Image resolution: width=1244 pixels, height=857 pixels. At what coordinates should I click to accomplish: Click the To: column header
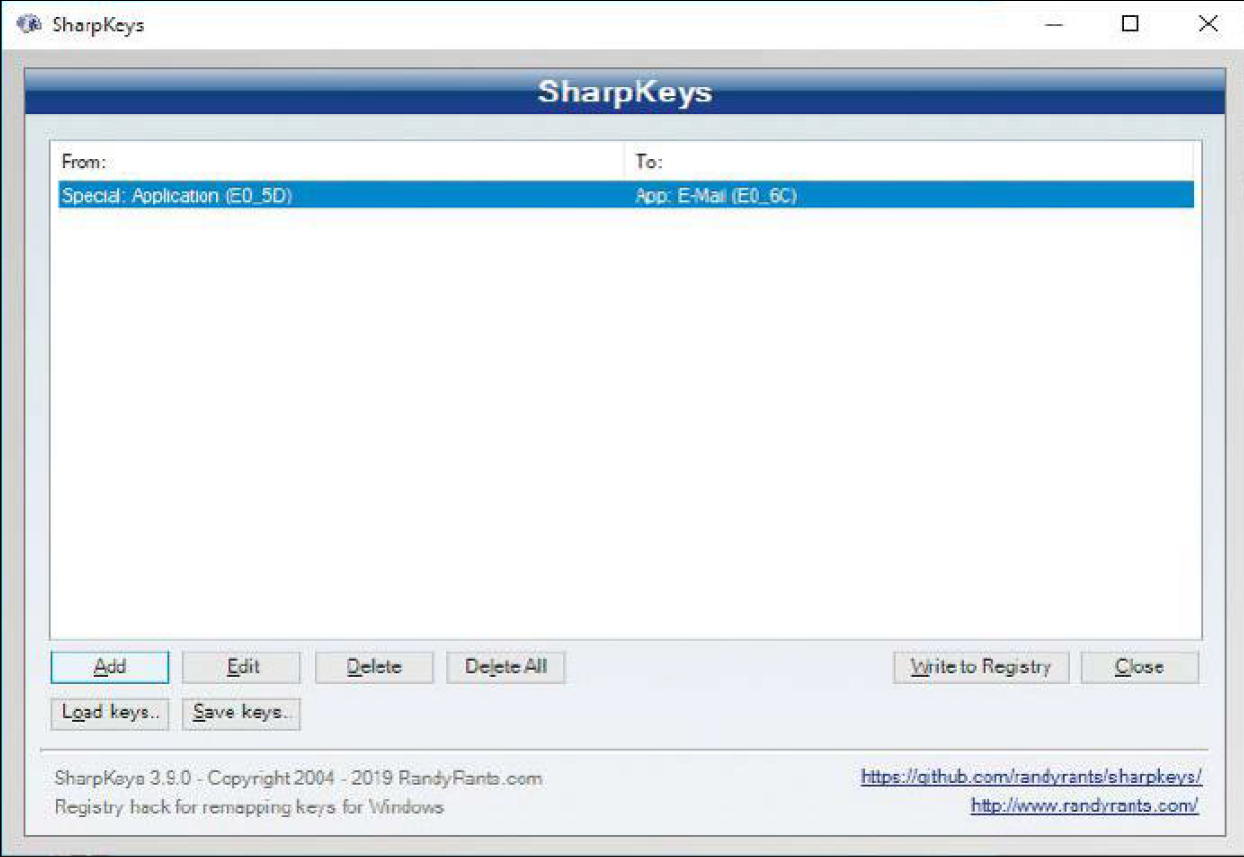click(910, 161)
